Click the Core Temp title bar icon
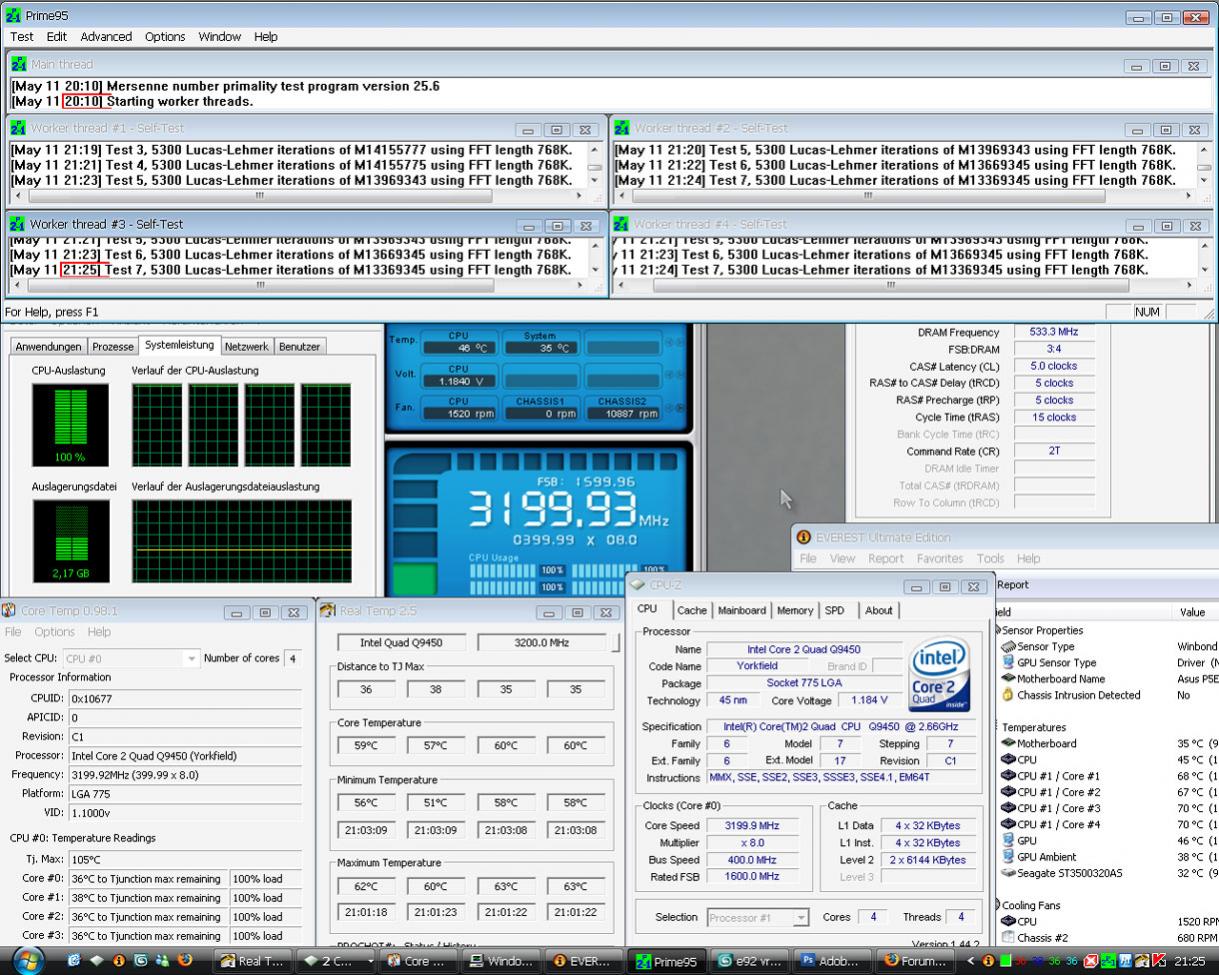The width and height of the screenshot is (1219, 975). point(10,610)
